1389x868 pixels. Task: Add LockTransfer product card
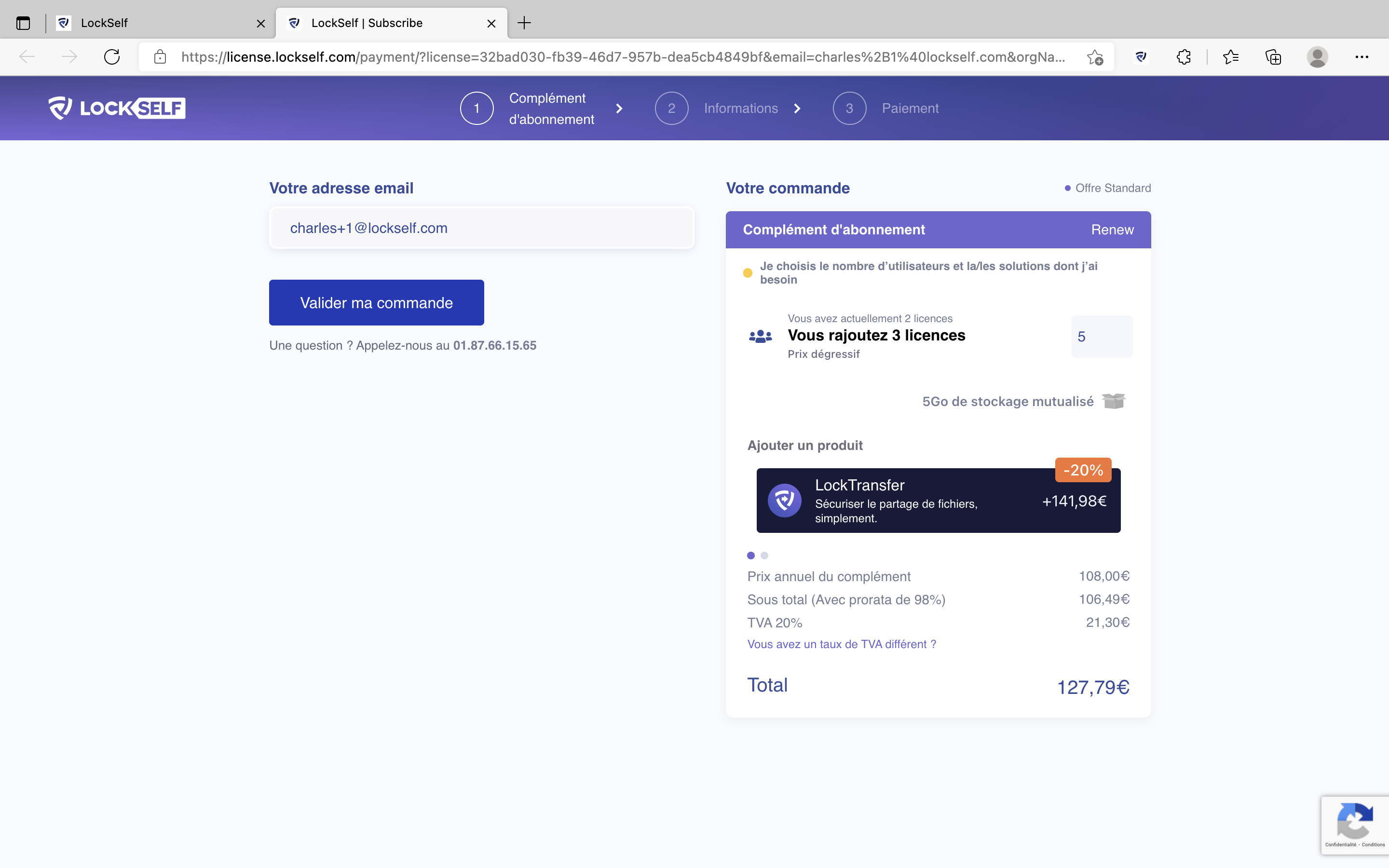click(x=938, y=501)
